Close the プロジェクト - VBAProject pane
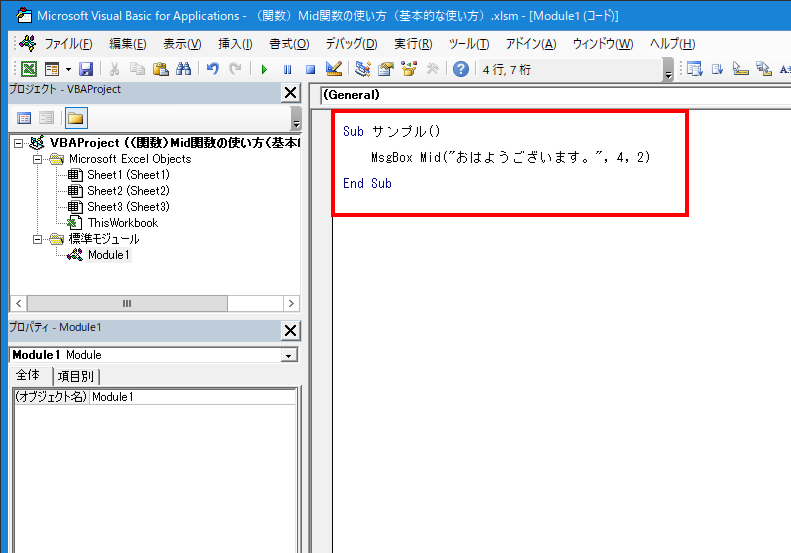 coord(291,93)
